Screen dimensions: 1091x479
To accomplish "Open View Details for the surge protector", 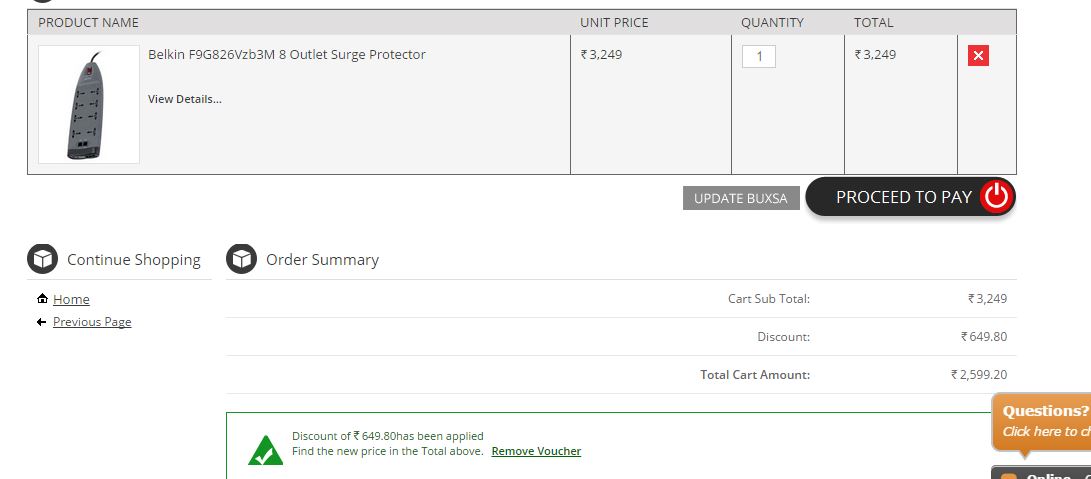I will (185, 99).
